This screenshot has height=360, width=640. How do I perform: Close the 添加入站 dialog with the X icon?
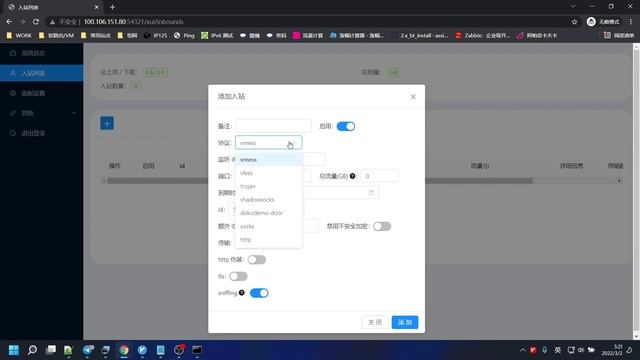413,97
